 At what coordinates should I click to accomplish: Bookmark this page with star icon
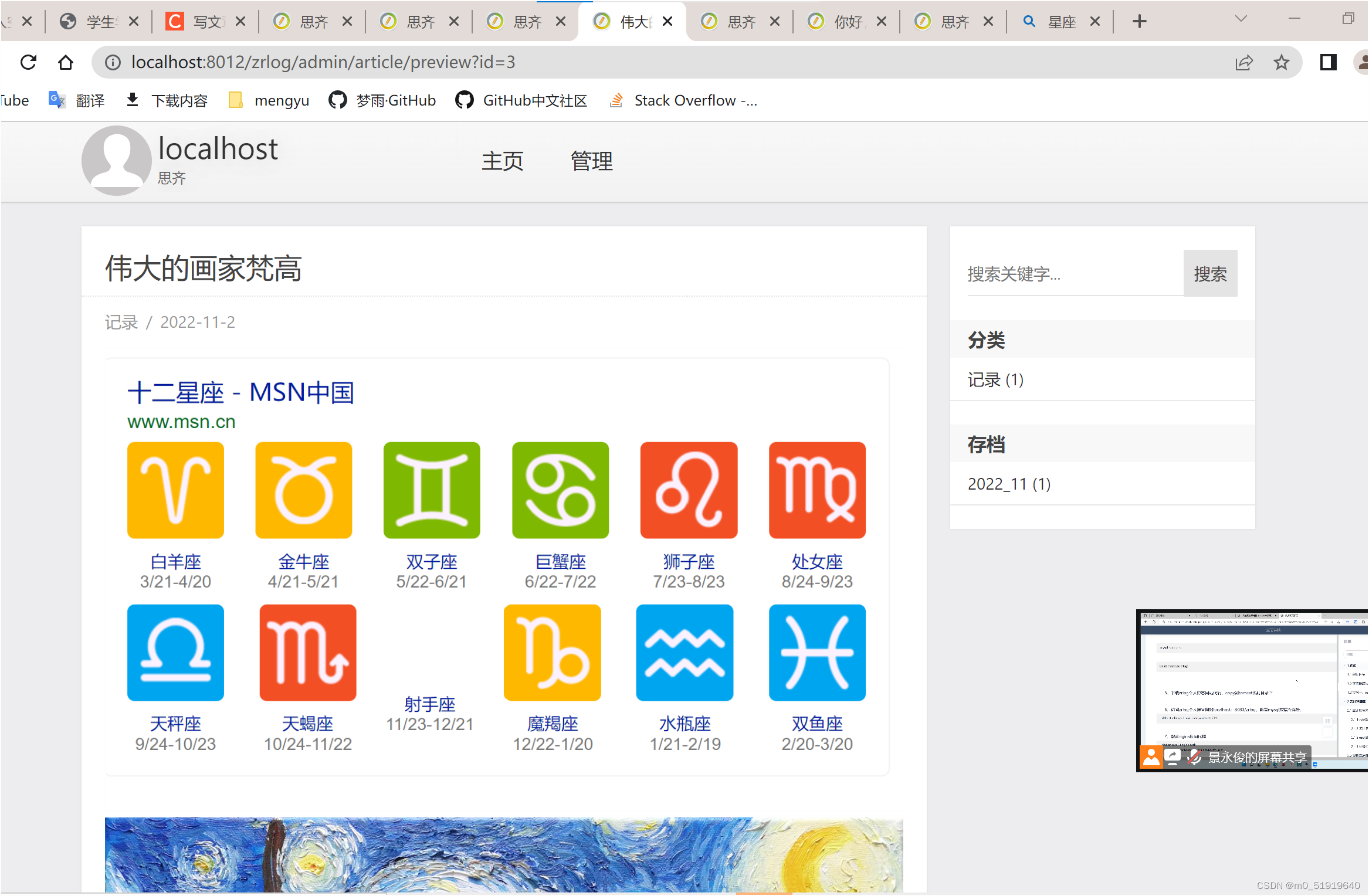tap(1281, 62)
